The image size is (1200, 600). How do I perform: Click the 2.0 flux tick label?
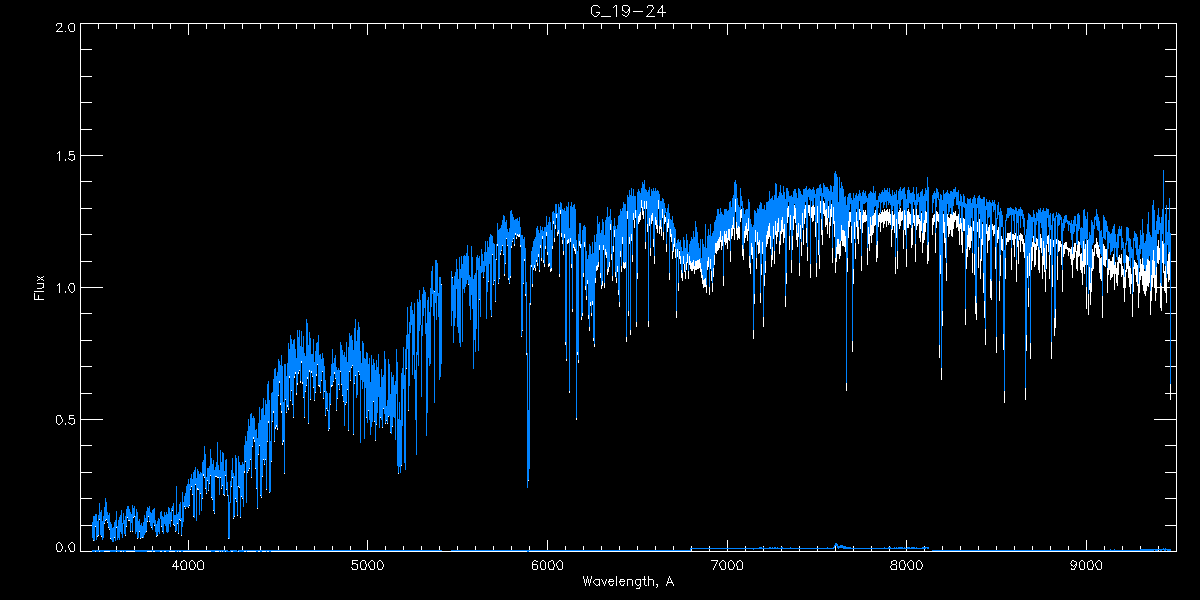66,28
